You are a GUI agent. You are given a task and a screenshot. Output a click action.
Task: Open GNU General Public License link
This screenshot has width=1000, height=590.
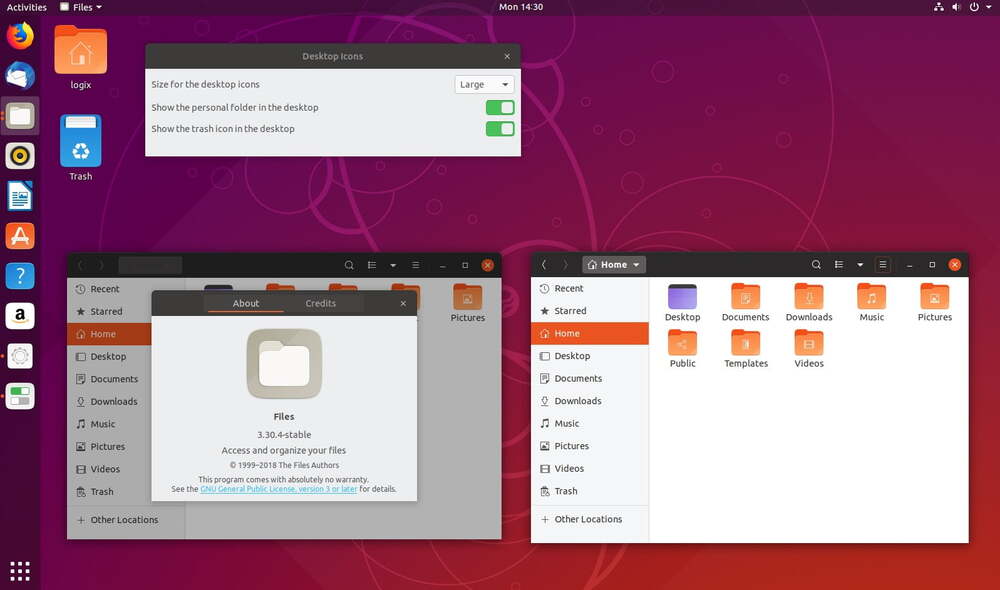[278, 489]
